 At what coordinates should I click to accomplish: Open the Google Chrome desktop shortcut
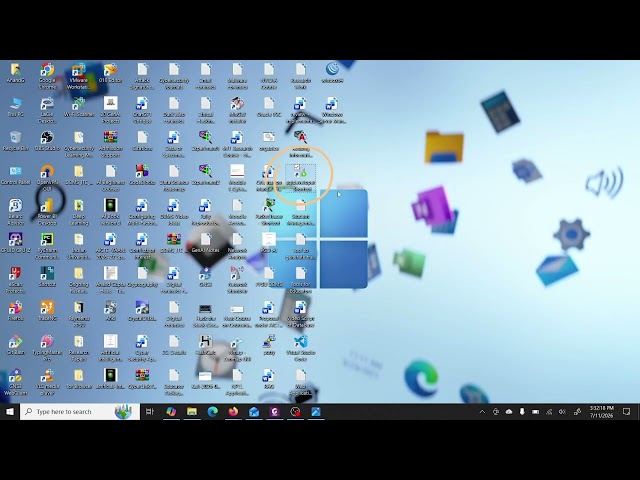click(x=47, y=76)
